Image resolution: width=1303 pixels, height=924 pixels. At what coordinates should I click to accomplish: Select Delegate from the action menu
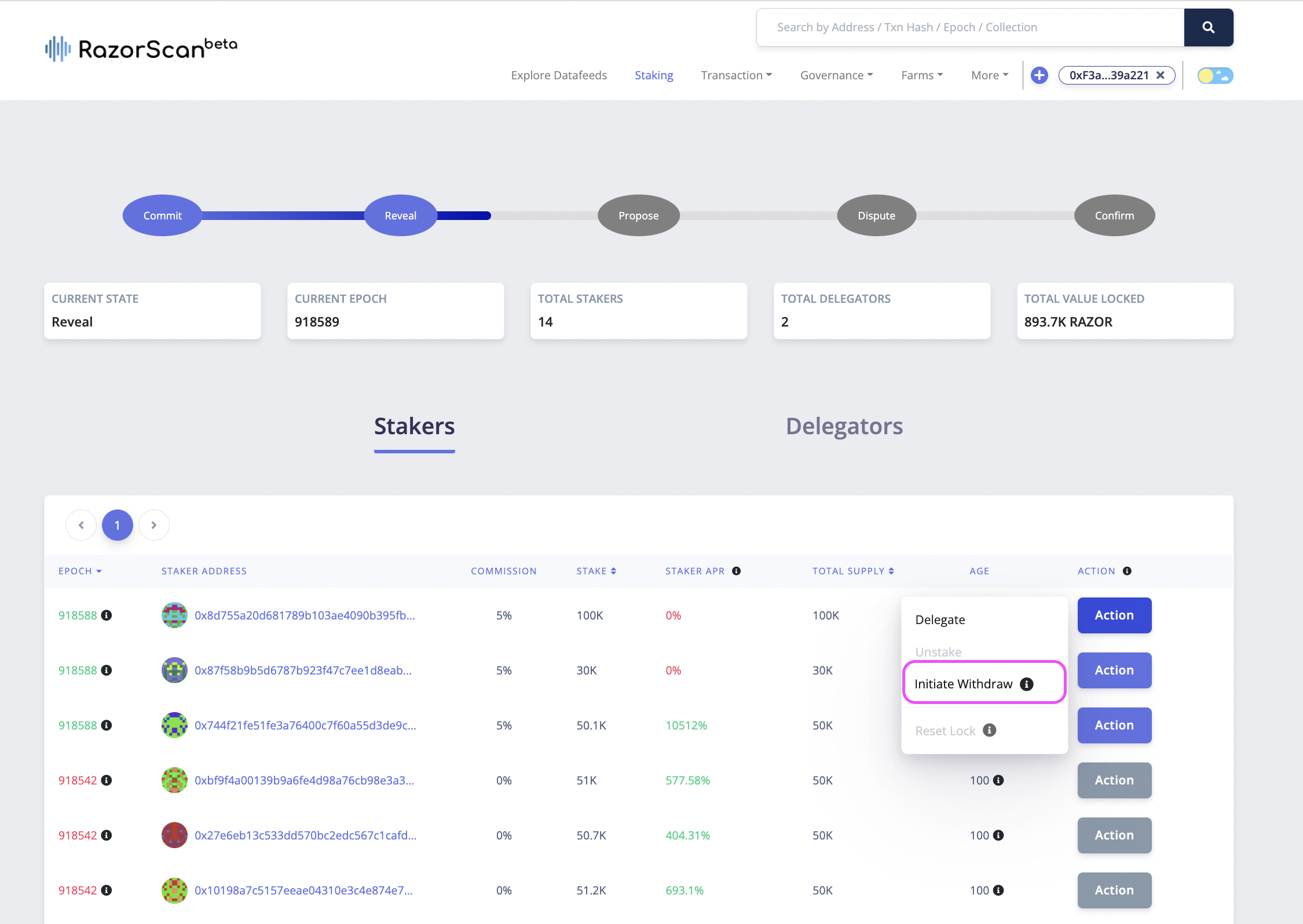[940, 619]
